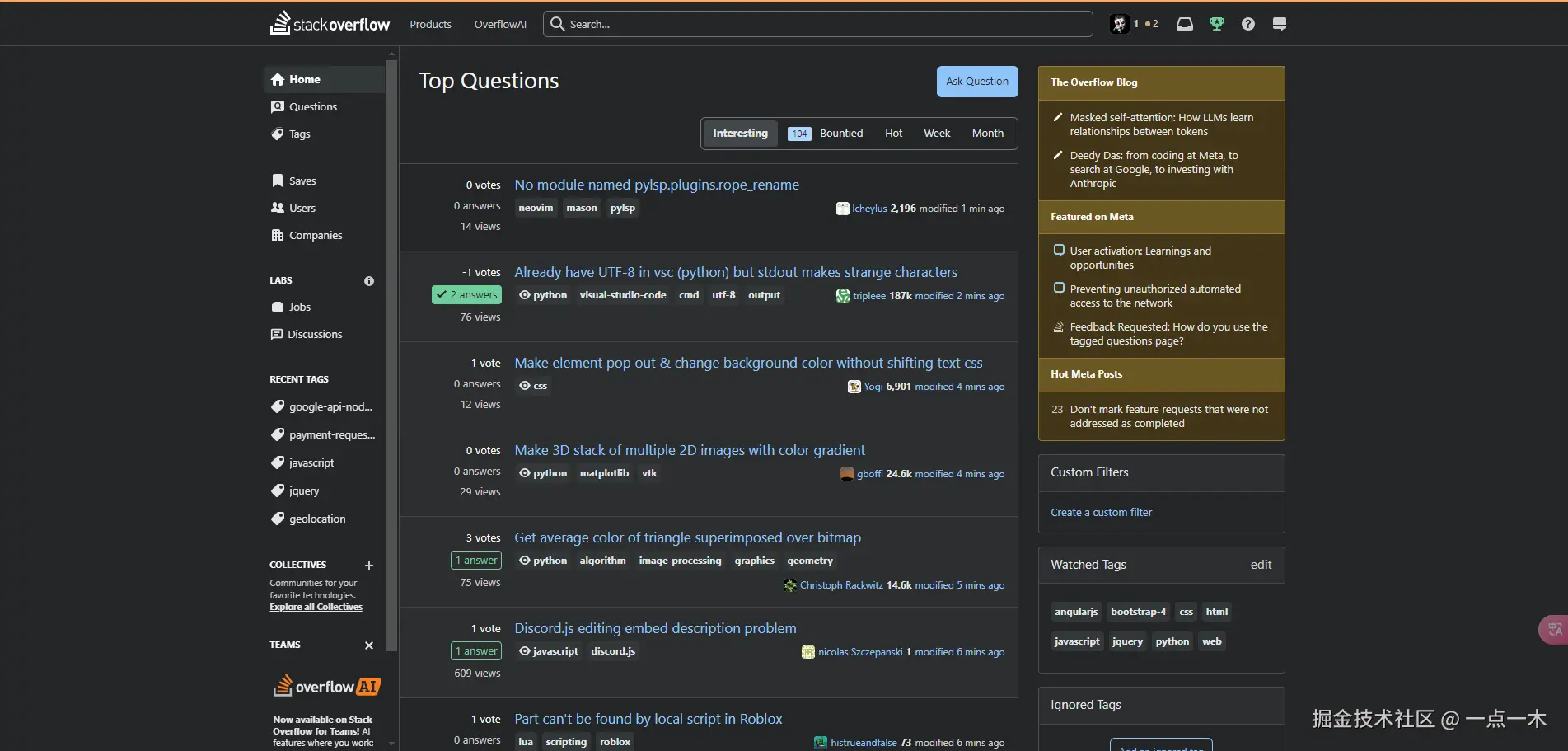Click the Ask Question button

click(976, 81)
